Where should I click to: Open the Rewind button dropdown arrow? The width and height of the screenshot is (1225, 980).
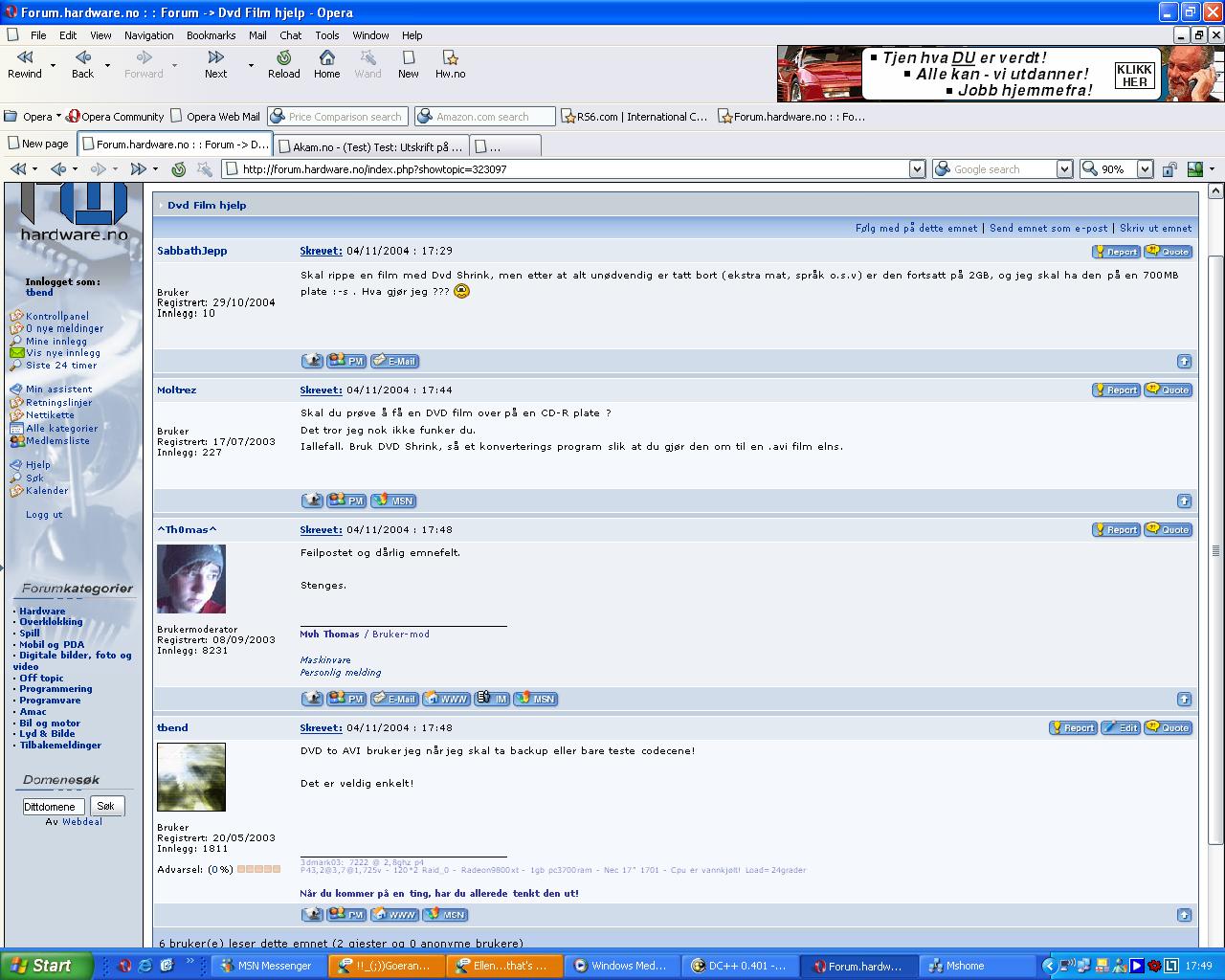(53, 65)
